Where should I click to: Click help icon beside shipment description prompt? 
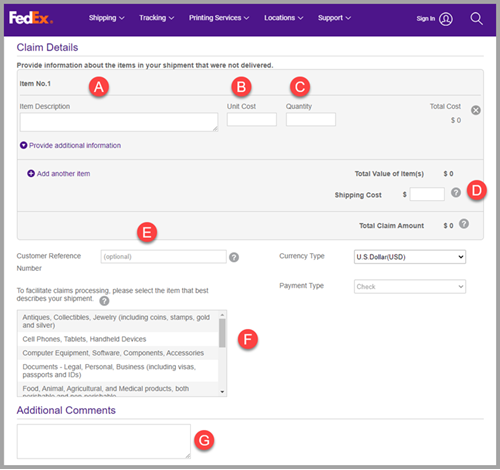(104, 301)
